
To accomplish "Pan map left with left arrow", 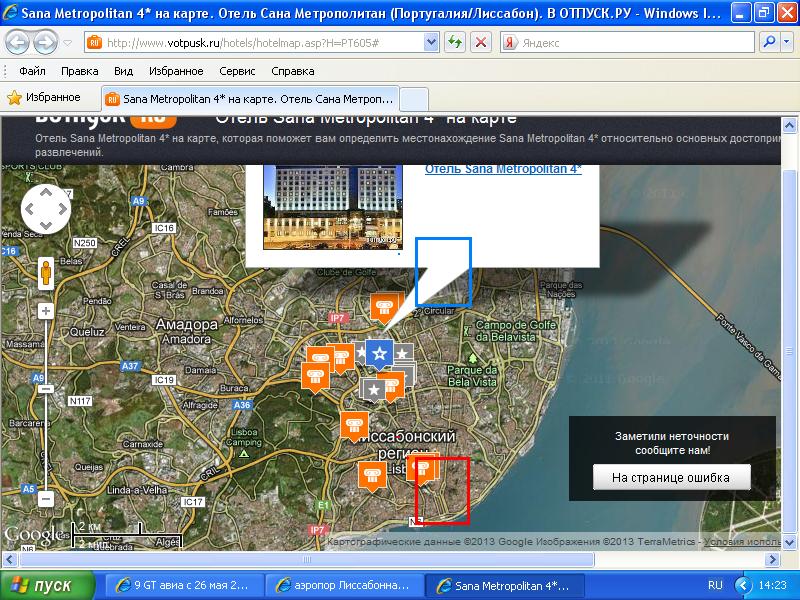I will (x=30, y=209).
